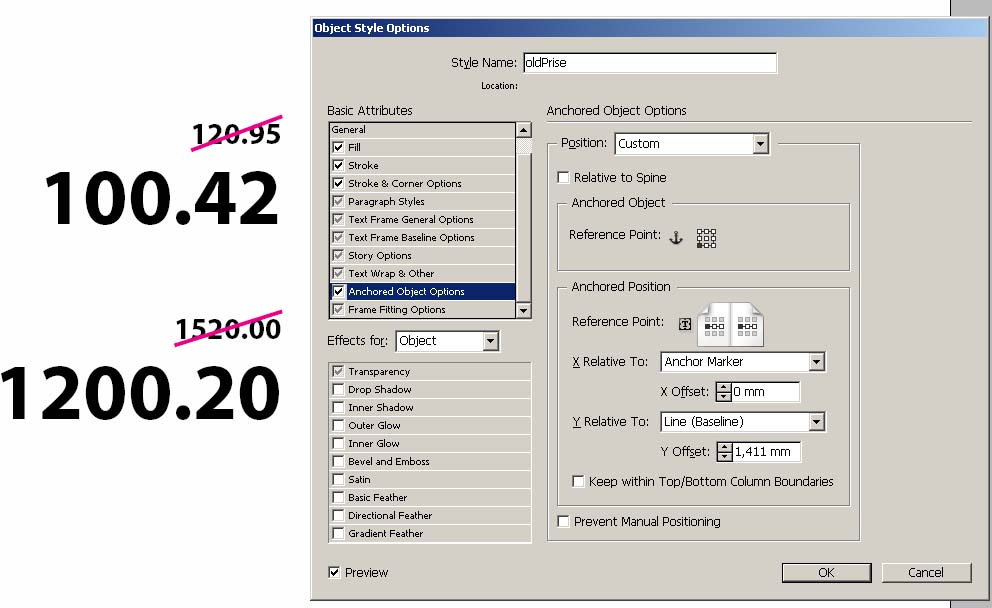Enable Satin effect checkbox
This screenshot has width=992, height=608.
click(338, 480)
